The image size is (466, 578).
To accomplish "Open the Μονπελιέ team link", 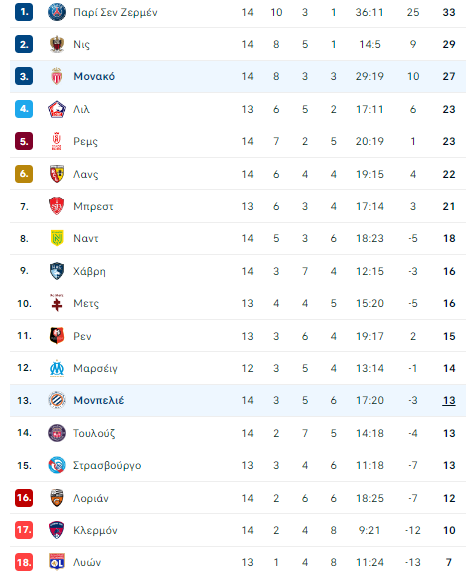I will (x=99, y=400).
